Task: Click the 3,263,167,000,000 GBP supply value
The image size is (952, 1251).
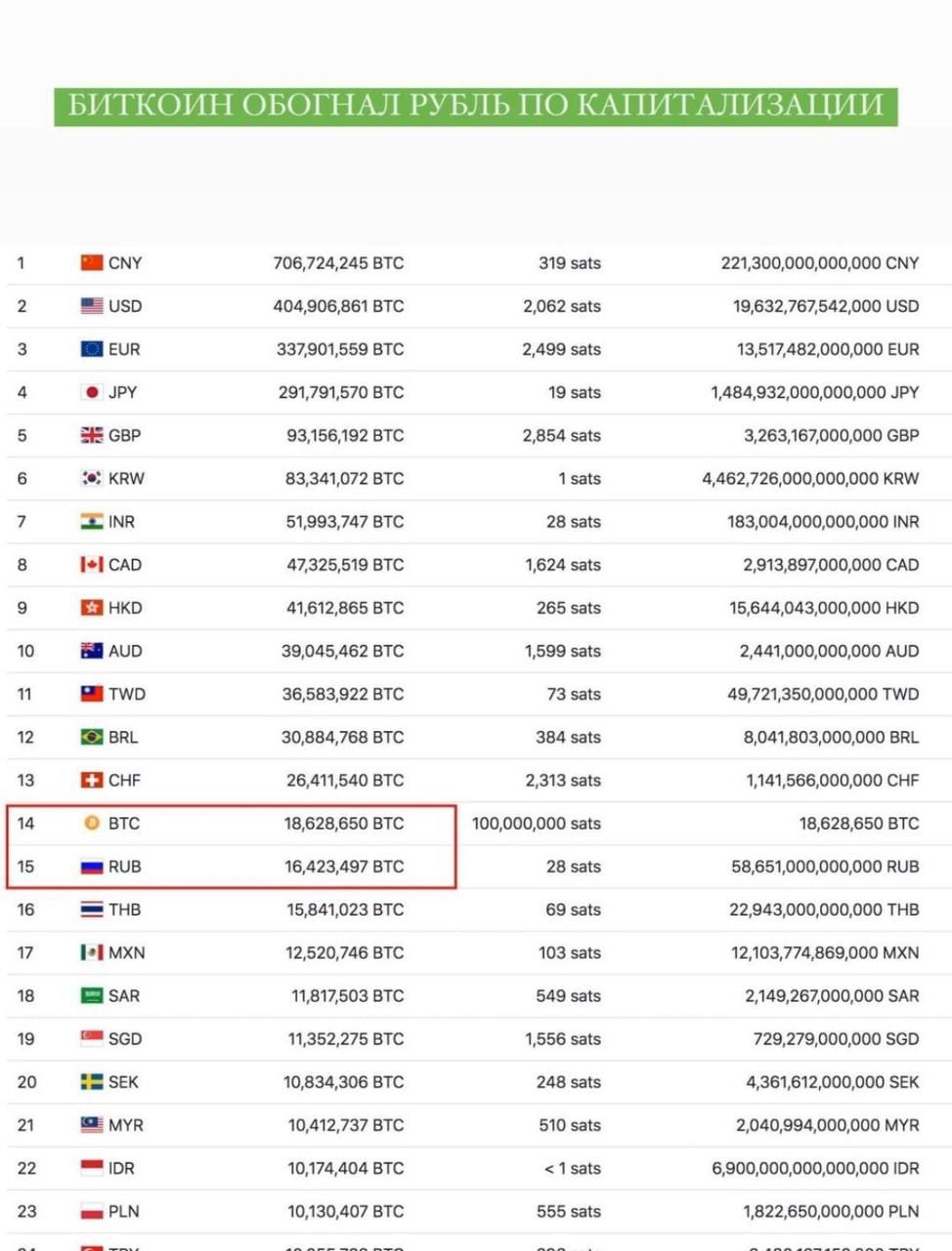Action: [831, 435]
